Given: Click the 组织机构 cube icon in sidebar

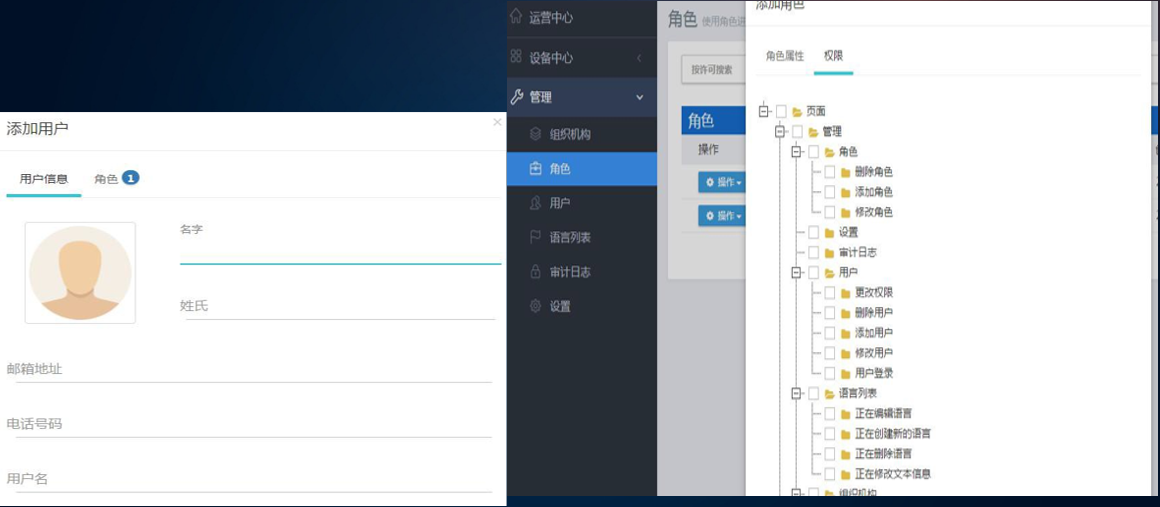Looking at the screenshot, I should [x=535, y=134].
